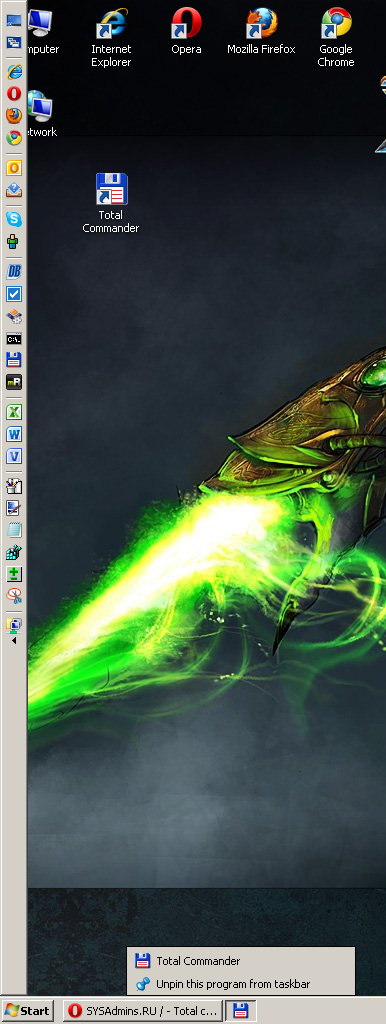
Task: Select the Internet Explorer desktop shortcut
Action: 111,38
